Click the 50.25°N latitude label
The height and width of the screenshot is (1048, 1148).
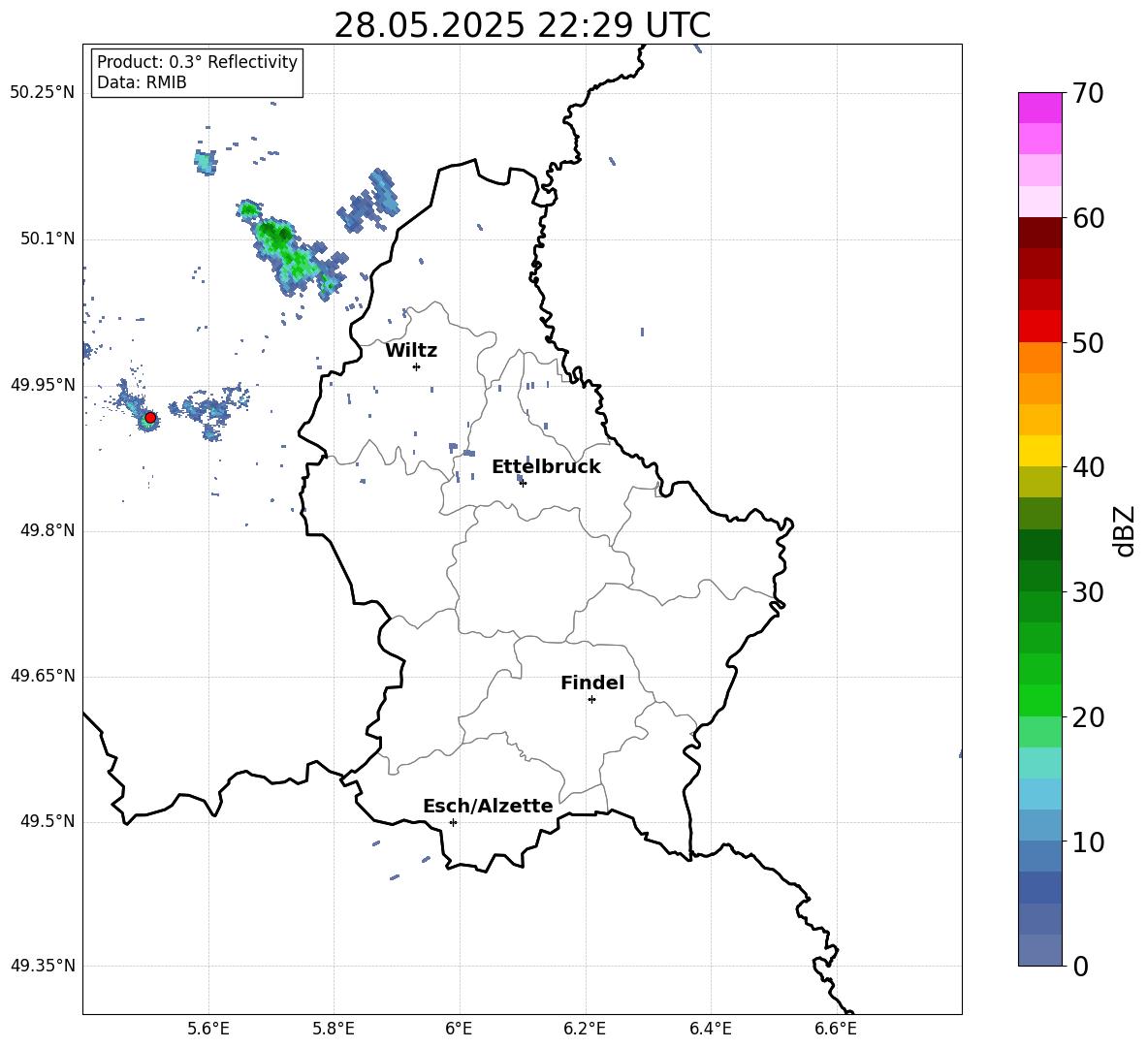[43, 93]
